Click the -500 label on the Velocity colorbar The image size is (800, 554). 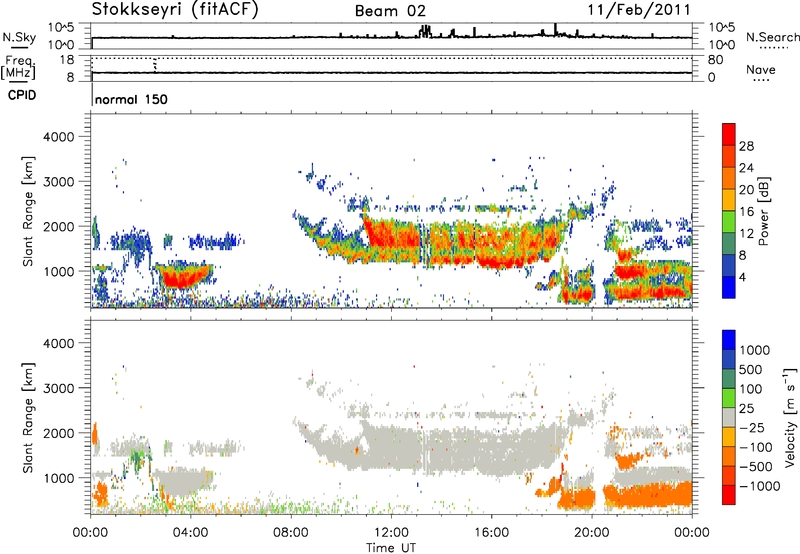pos(756,467)
